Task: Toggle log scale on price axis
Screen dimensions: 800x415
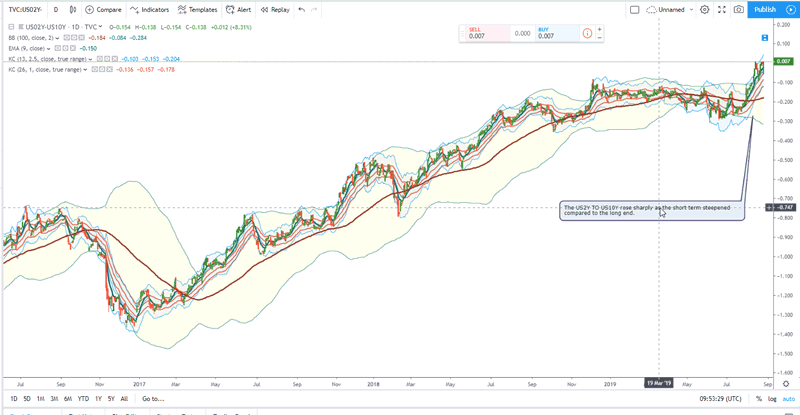Action: tap(774, 399)
